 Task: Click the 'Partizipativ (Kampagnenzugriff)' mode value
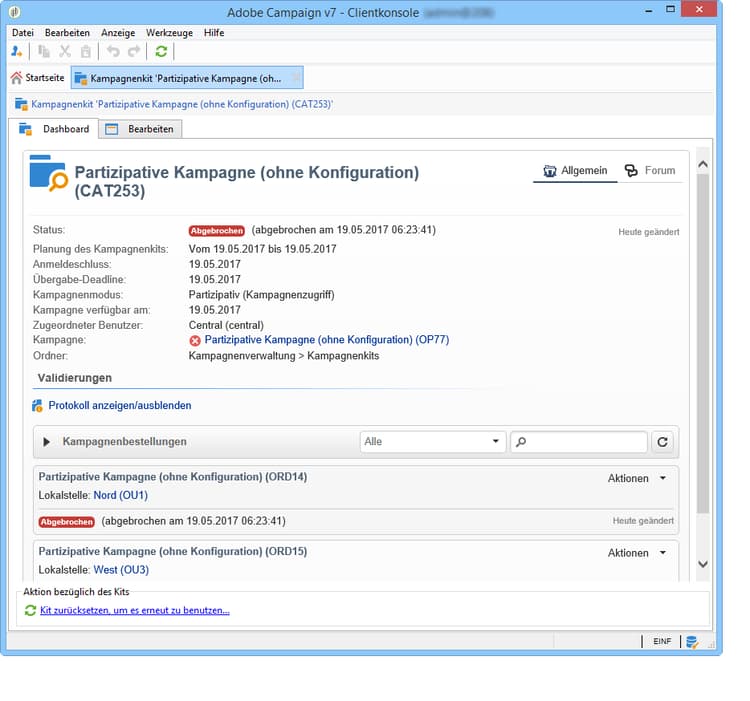pyautogui.click(x=261, y=295)
